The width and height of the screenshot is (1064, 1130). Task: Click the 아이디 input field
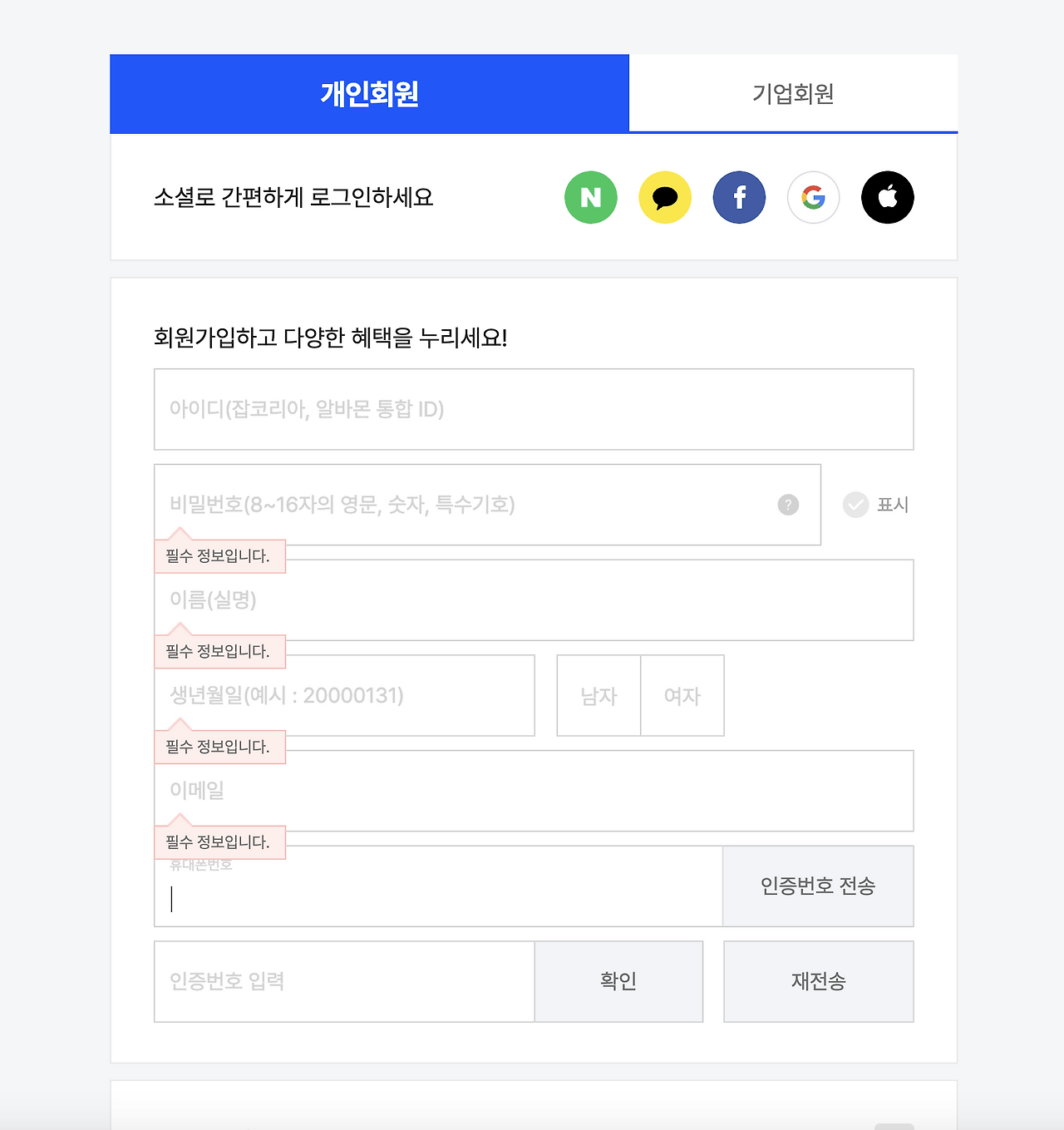coord(534,409)
